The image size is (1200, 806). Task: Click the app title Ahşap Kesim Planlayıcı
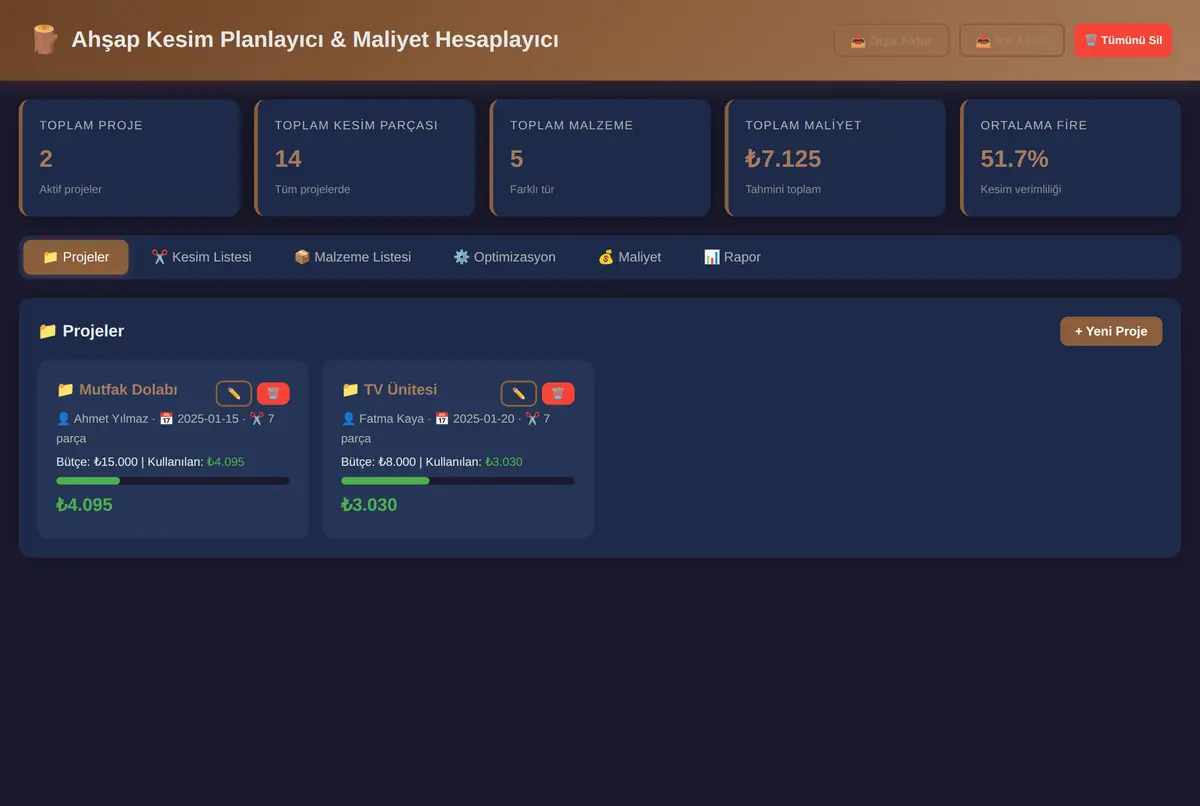315,40
